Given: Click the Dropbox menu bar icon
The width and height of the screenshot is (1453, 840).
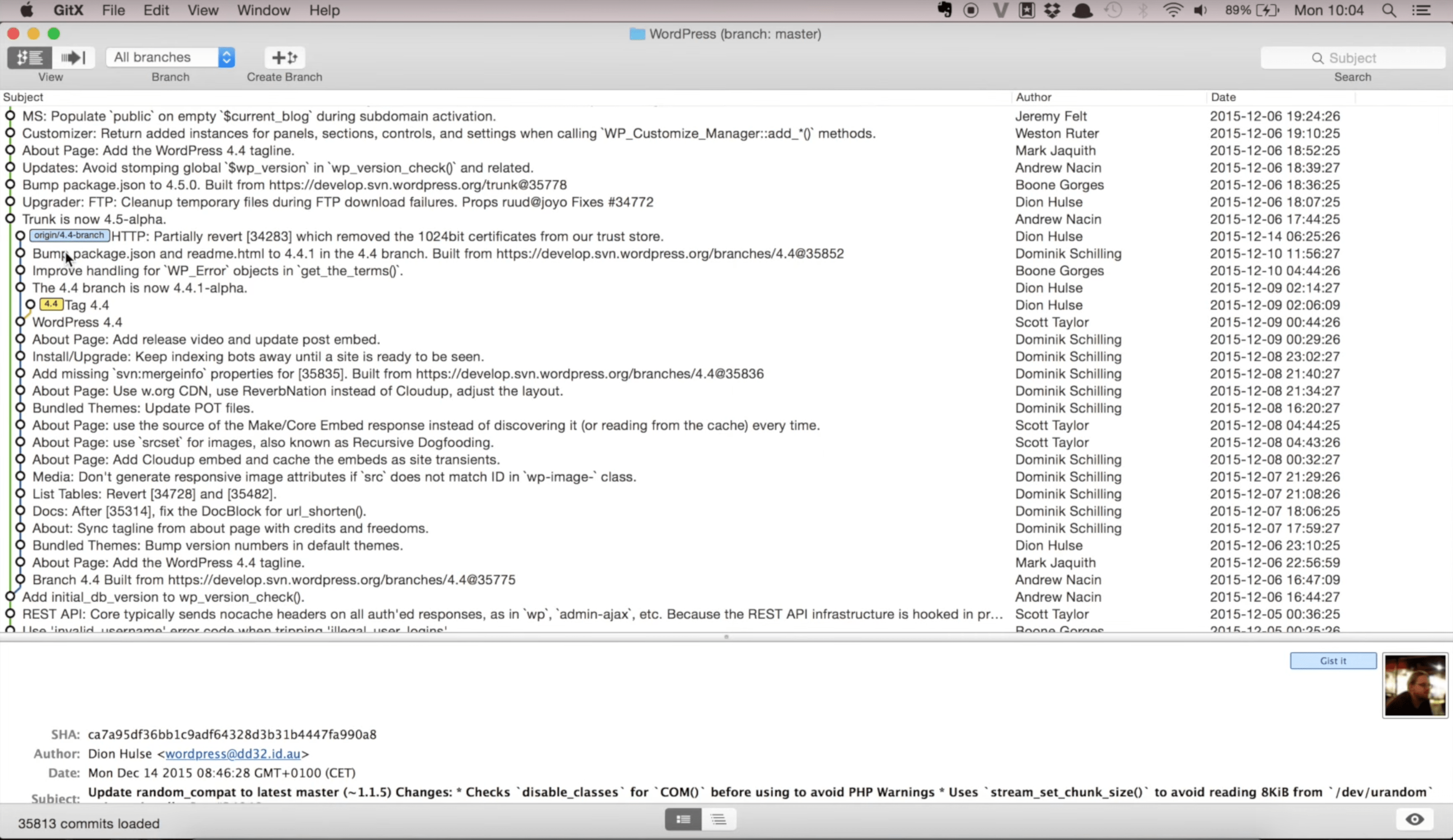Looking at the screenshot, I should click(1053, 10).
